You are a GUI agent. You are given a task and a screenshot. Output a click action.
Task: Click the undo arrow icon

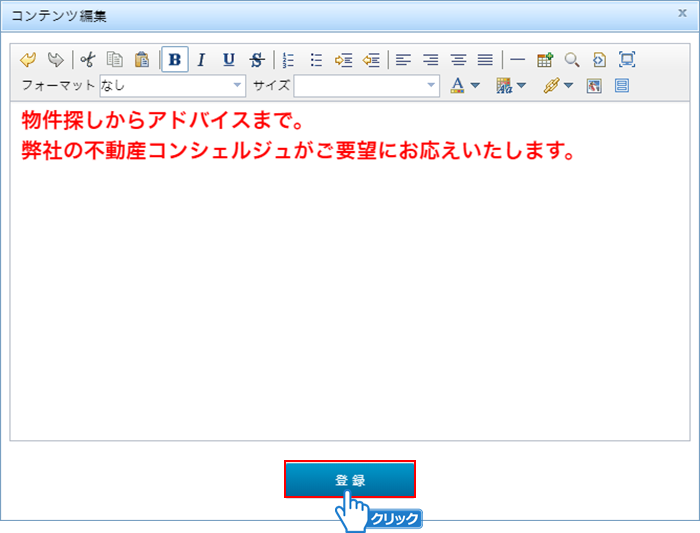[x=28, y=60]
